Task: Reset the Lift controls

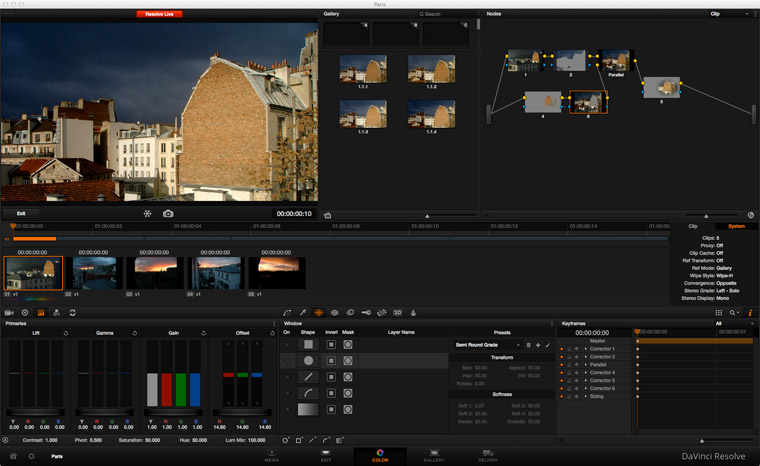Action: coord(66,333)
